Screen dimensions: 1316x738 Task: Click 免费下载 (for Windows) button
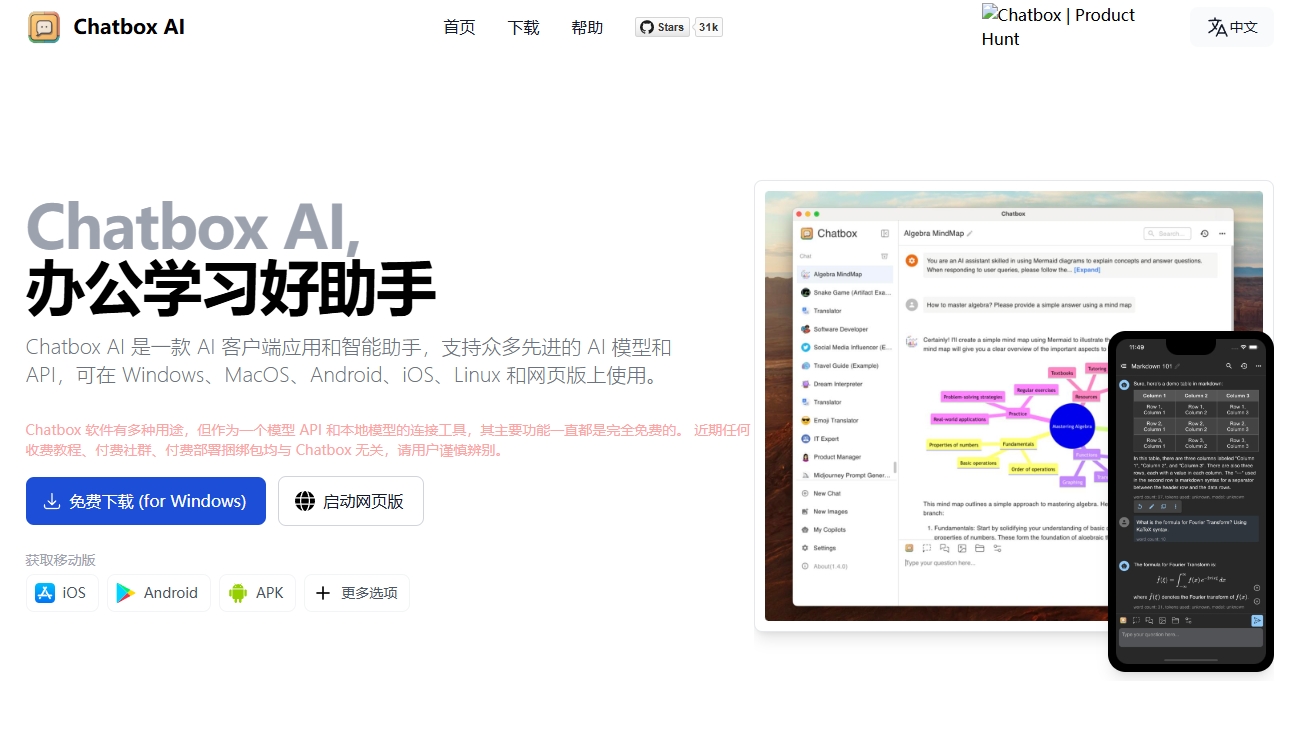point(146,501)
